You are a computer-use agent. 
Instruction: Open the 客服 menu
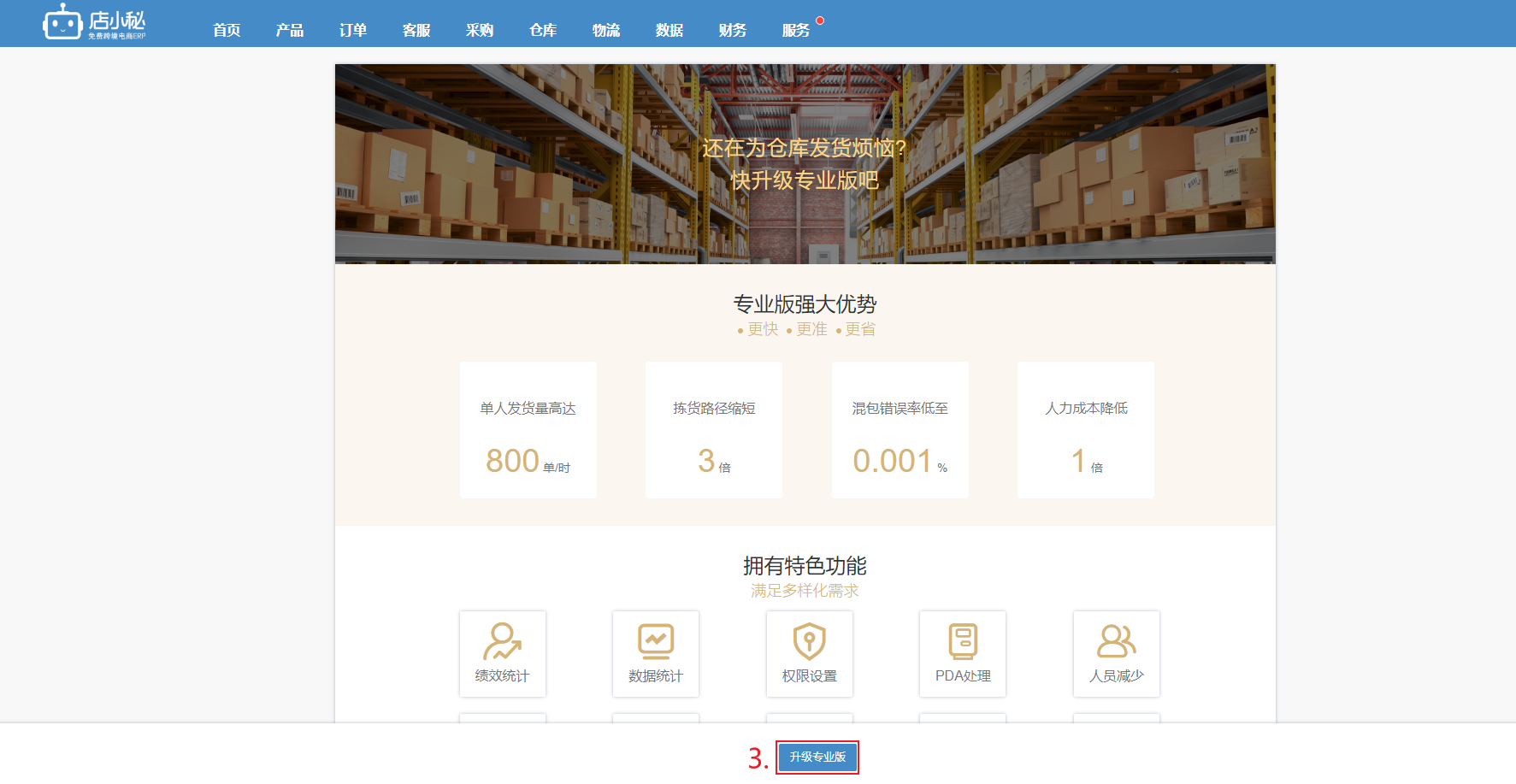point(416,30)
